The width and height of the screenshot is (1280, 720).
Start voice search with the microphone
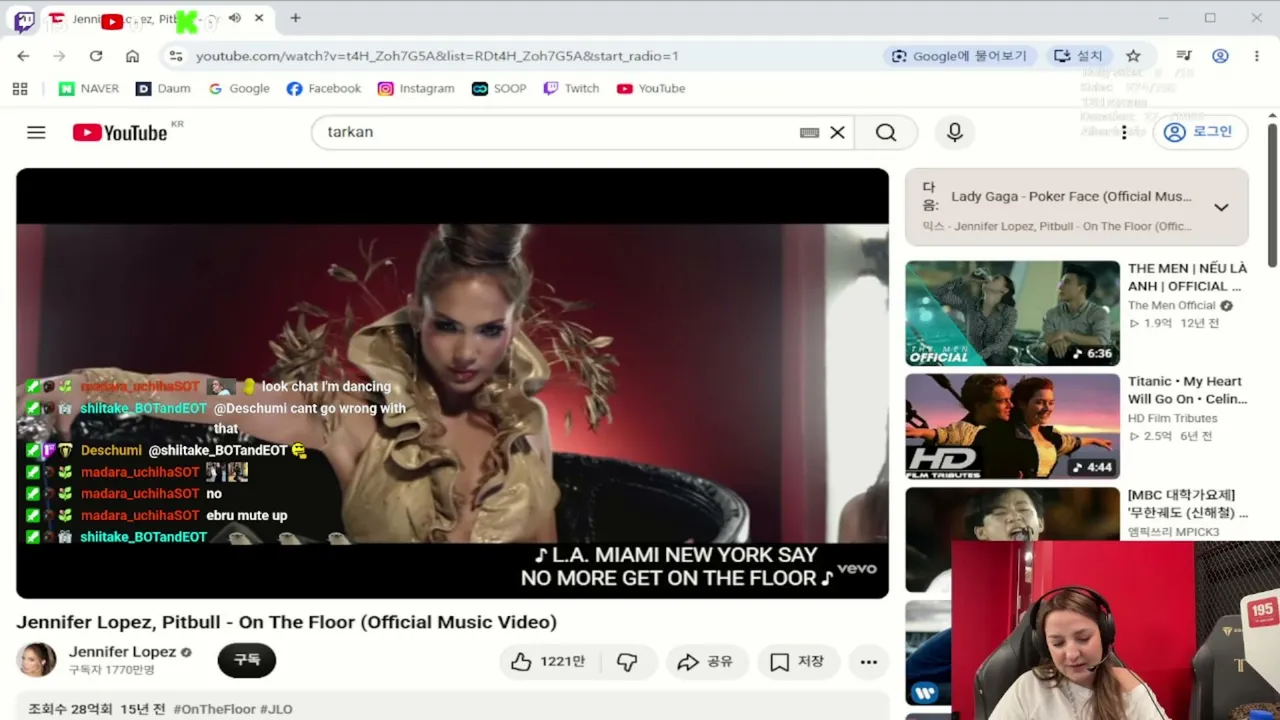coord(955,132)
